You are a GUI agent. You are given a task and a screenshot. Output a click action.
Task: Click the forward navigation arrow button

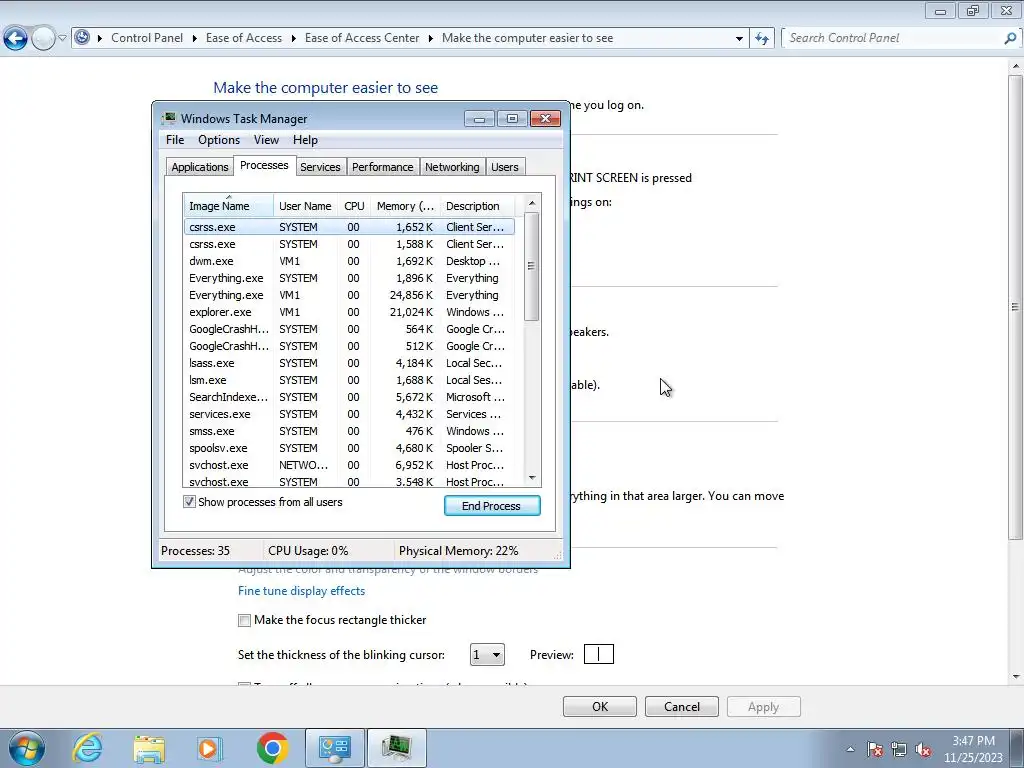(x=44, y=39)
